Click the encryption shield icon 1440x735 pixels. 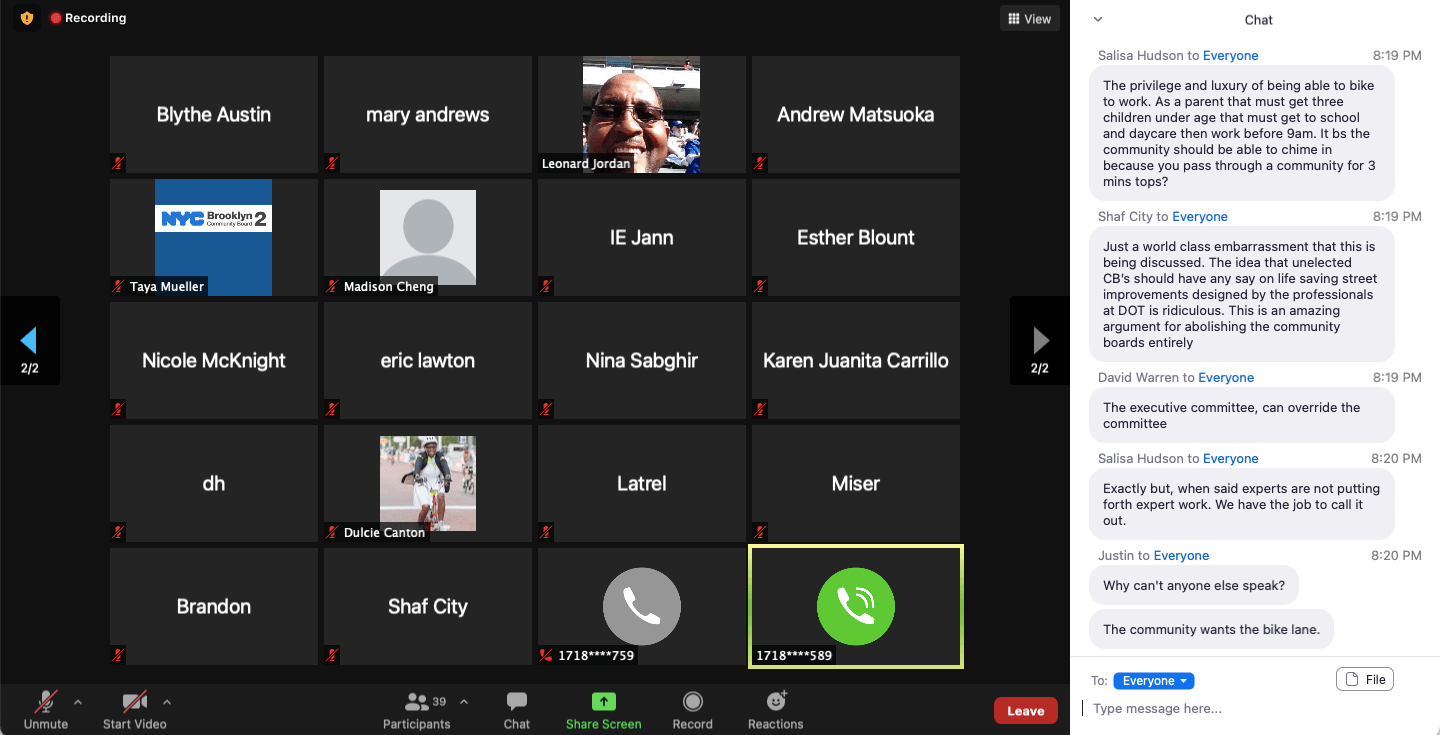click(x=27, y=18)
